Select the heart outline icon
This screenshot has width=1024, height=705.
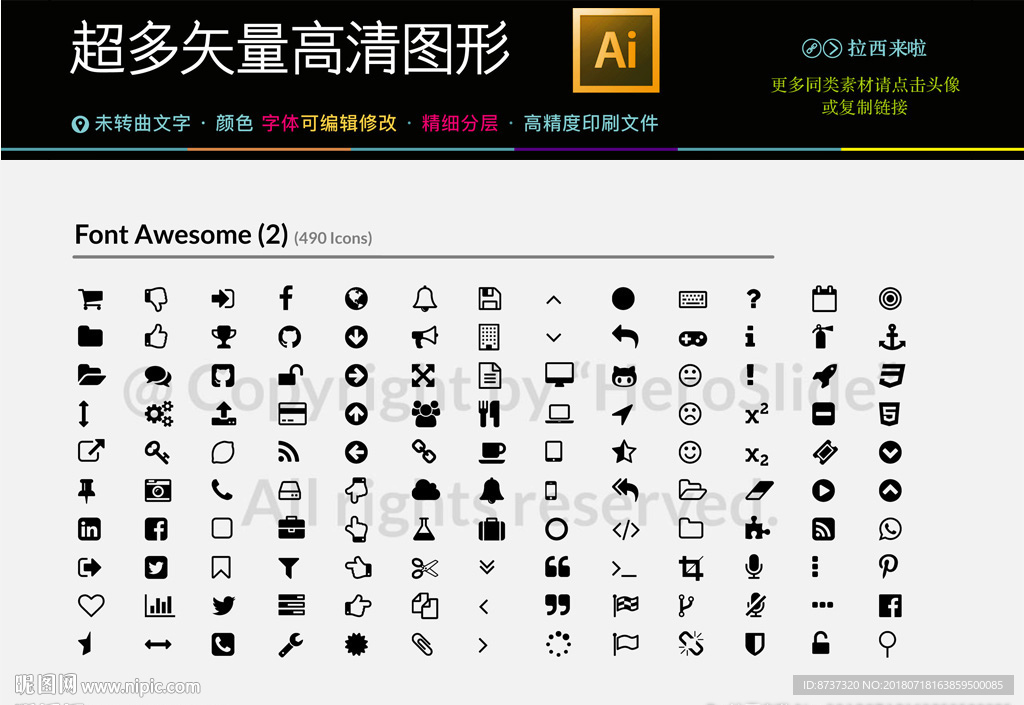tap(91, 606)
